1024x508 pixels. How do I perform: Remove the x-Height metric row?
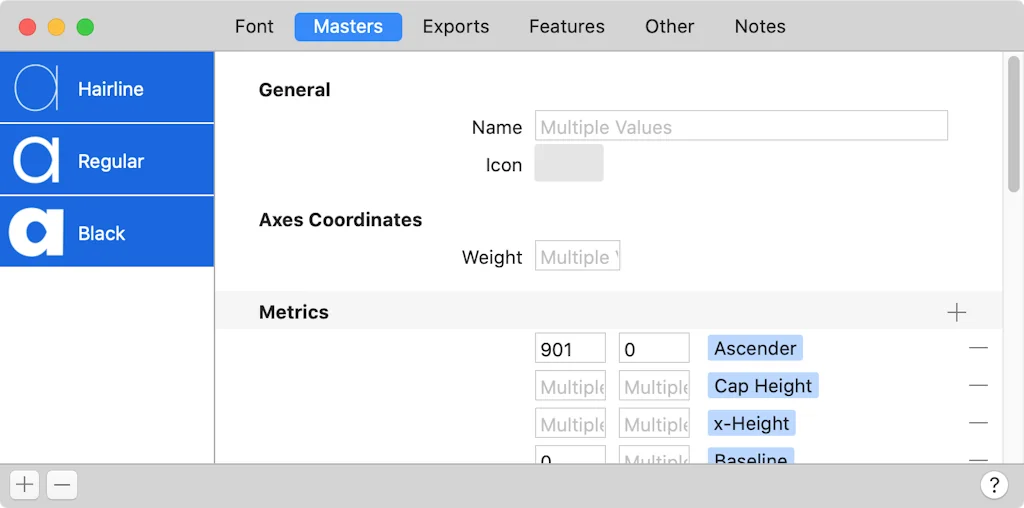(x=979, y=424)
